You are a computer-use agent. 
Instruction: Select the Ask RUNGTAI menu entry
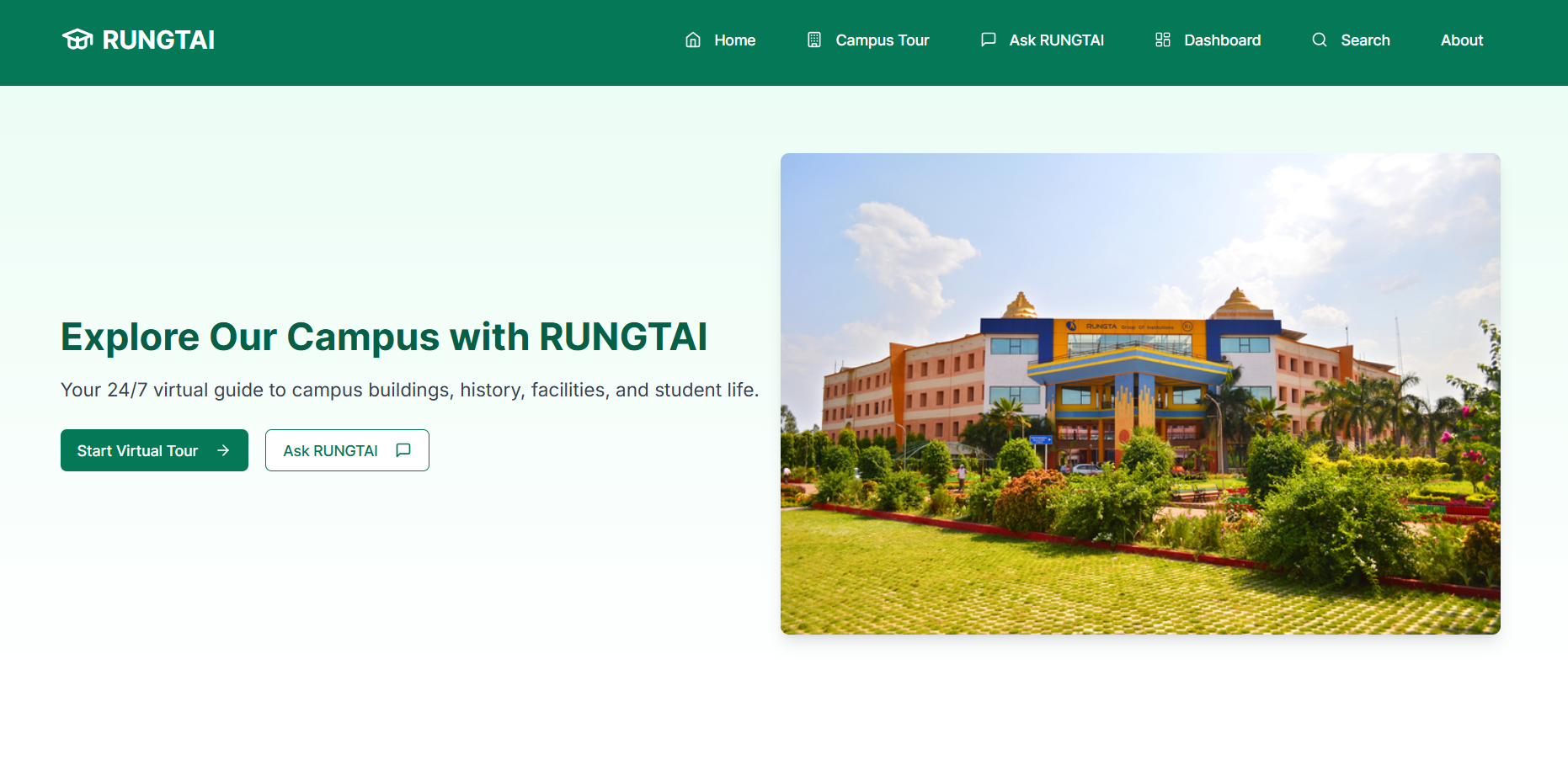point(1057,40)
